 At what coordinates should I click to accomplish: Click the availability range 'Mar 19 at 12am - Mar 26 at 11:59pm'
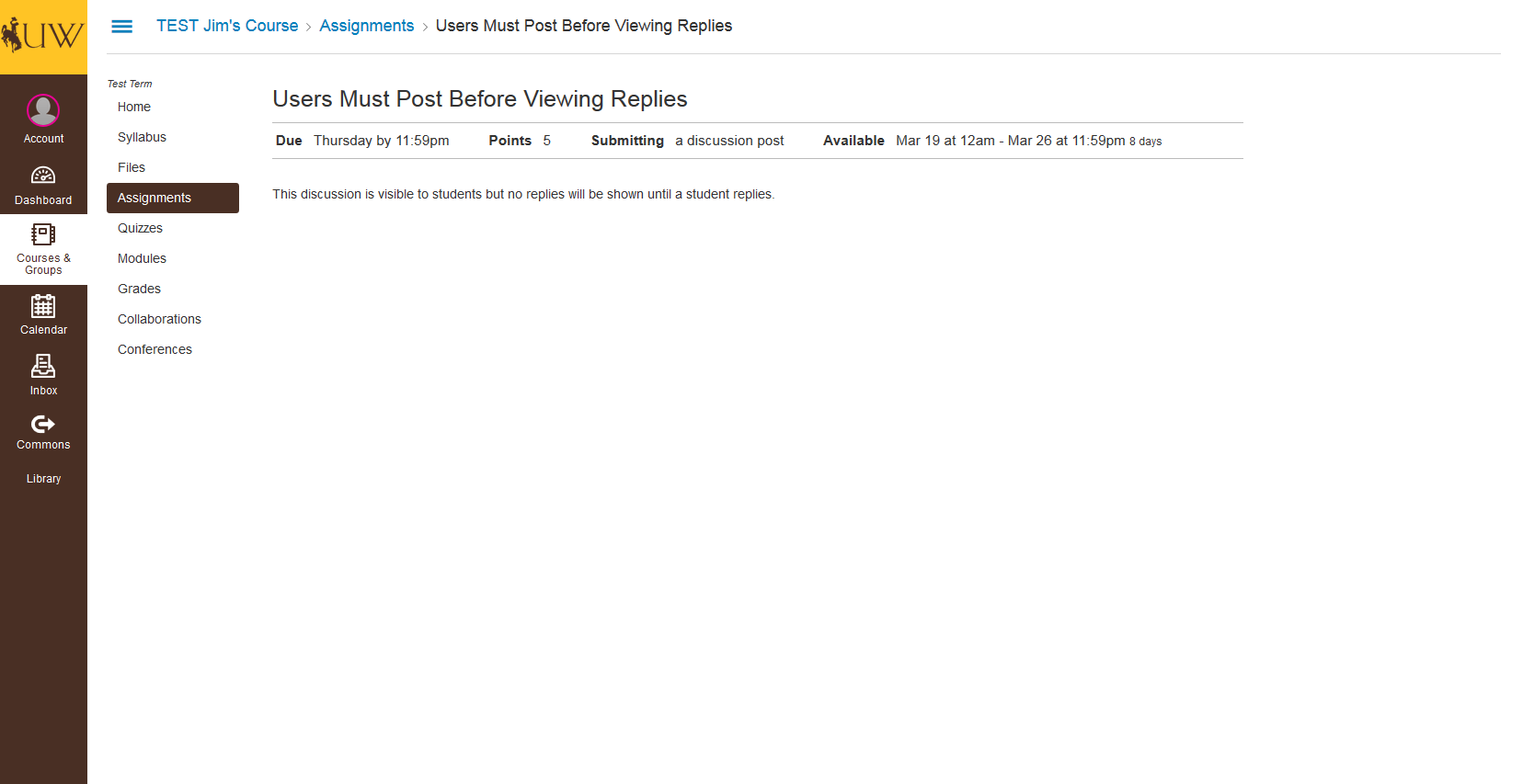1011,141
